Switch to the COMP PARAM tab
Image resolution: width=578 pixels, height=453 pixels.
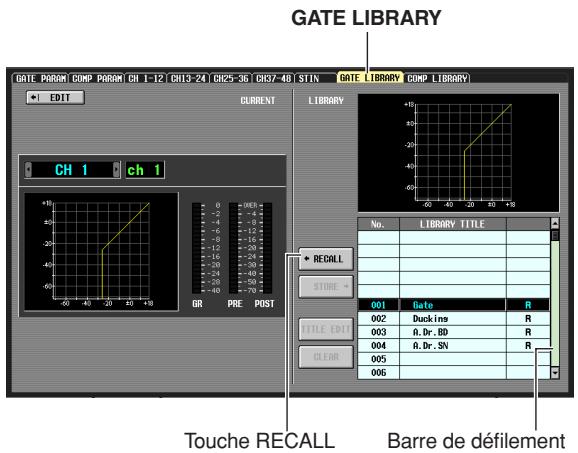97,79
